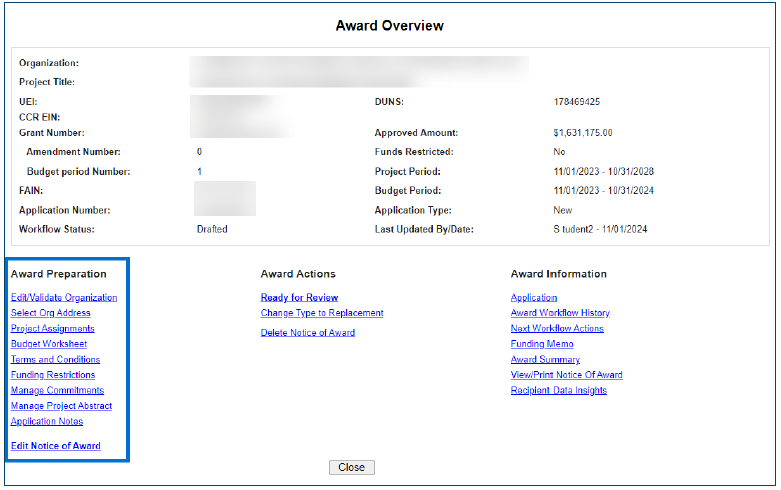View the Award Summary
Image resolution: width=781 pixels, height=490 pixels.
[x=545, y=359]
